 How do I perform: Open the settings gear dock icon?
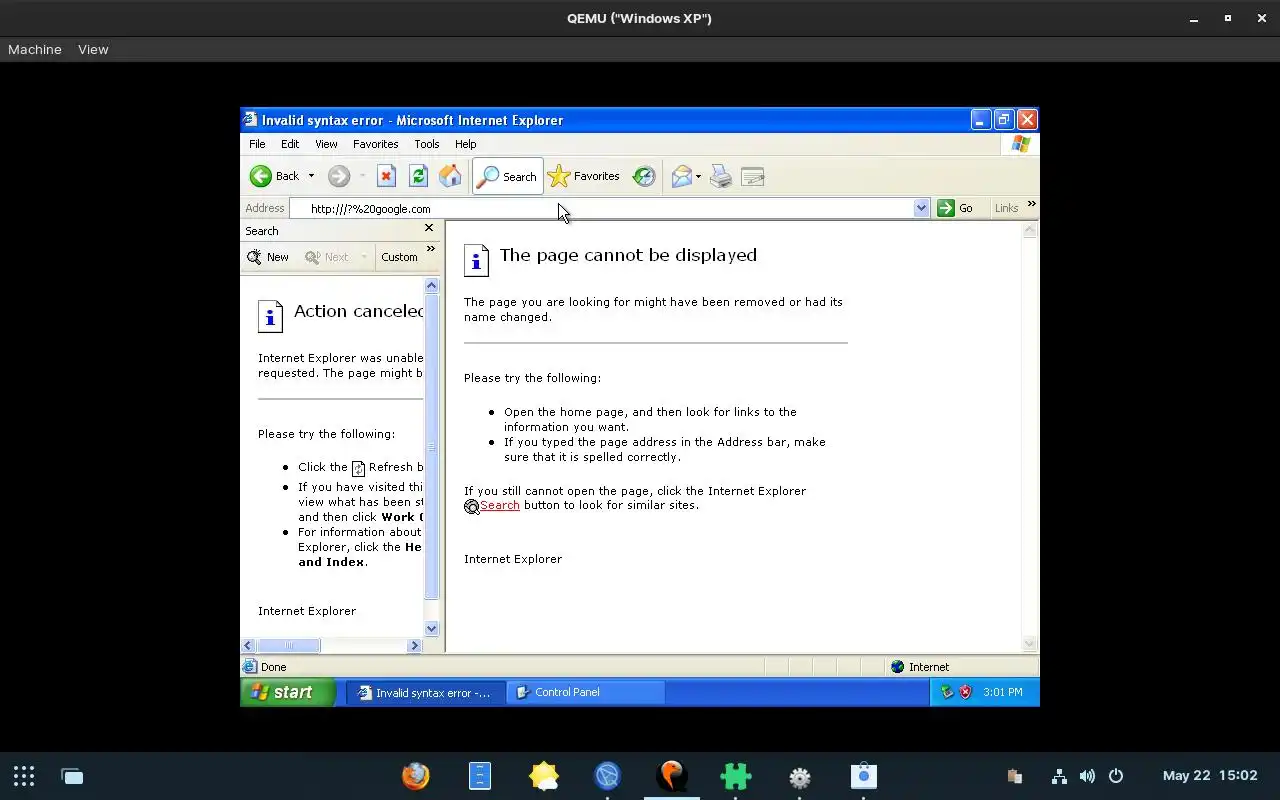pyautogui.click(x=800, y=777)
